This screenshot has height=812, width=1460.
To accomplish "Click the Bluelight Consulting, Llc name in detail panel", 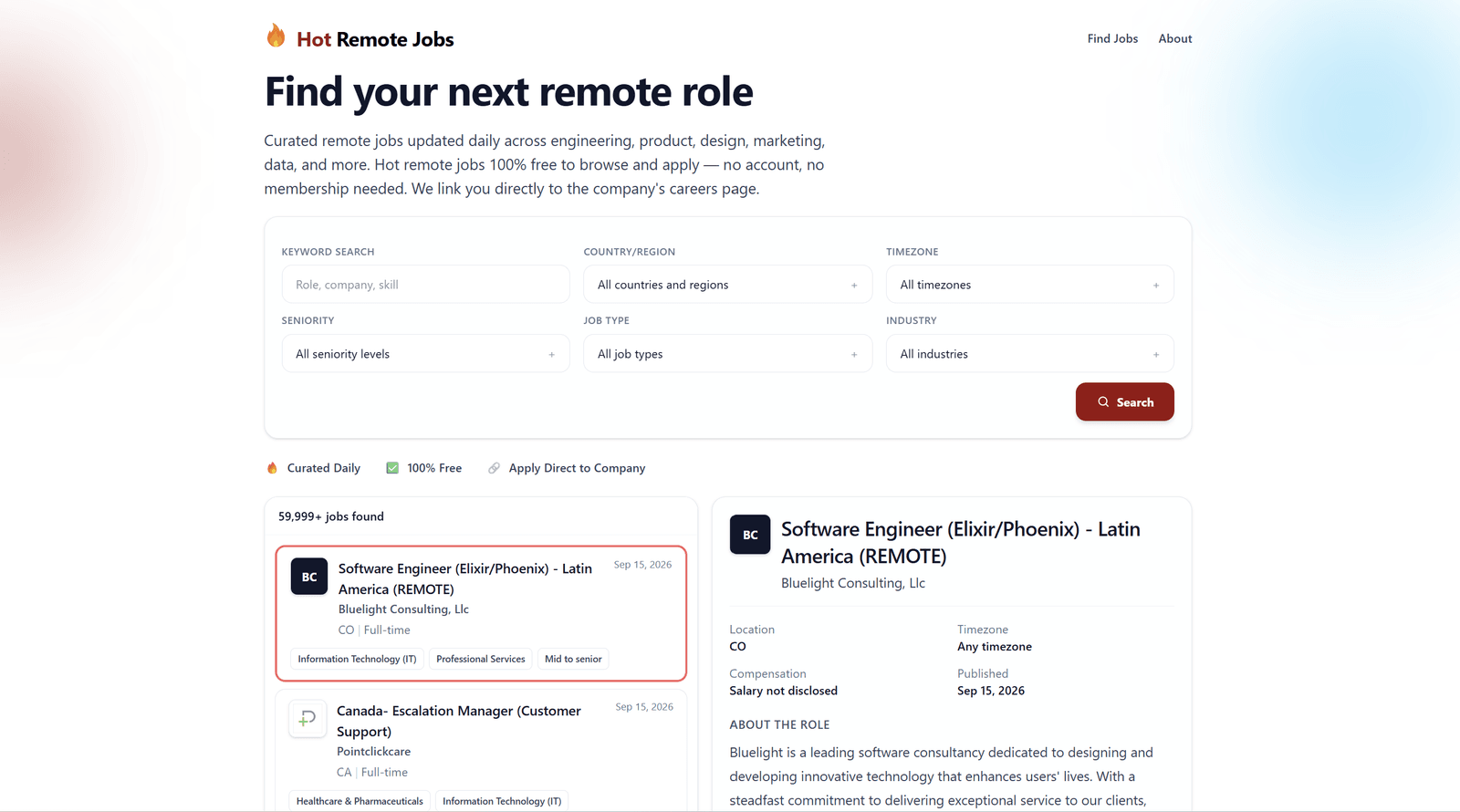I will pyautogui.click(x=853, y=583).
